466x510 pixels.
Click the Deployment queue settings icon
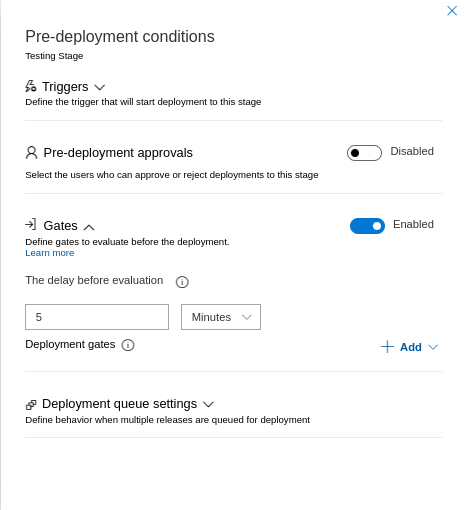coord(31,405)
